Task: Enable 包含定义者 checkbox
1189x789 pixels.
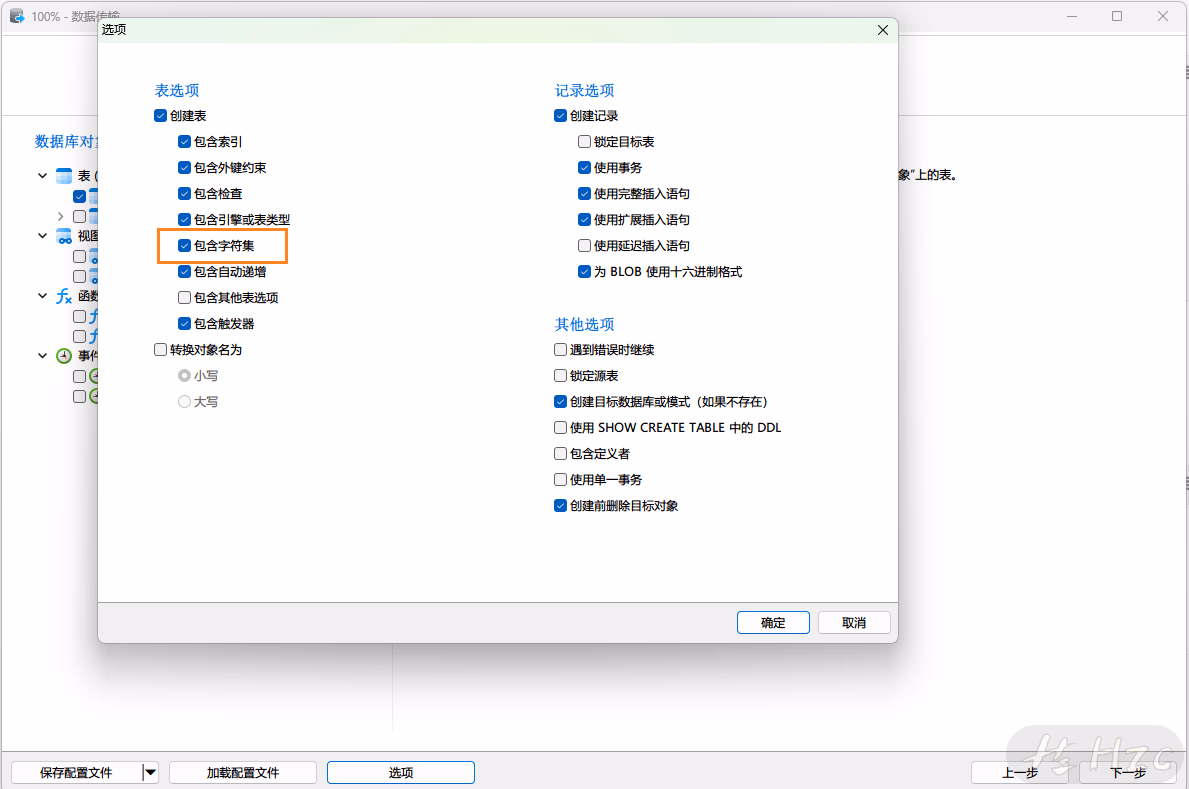Action: click(560, 454)
